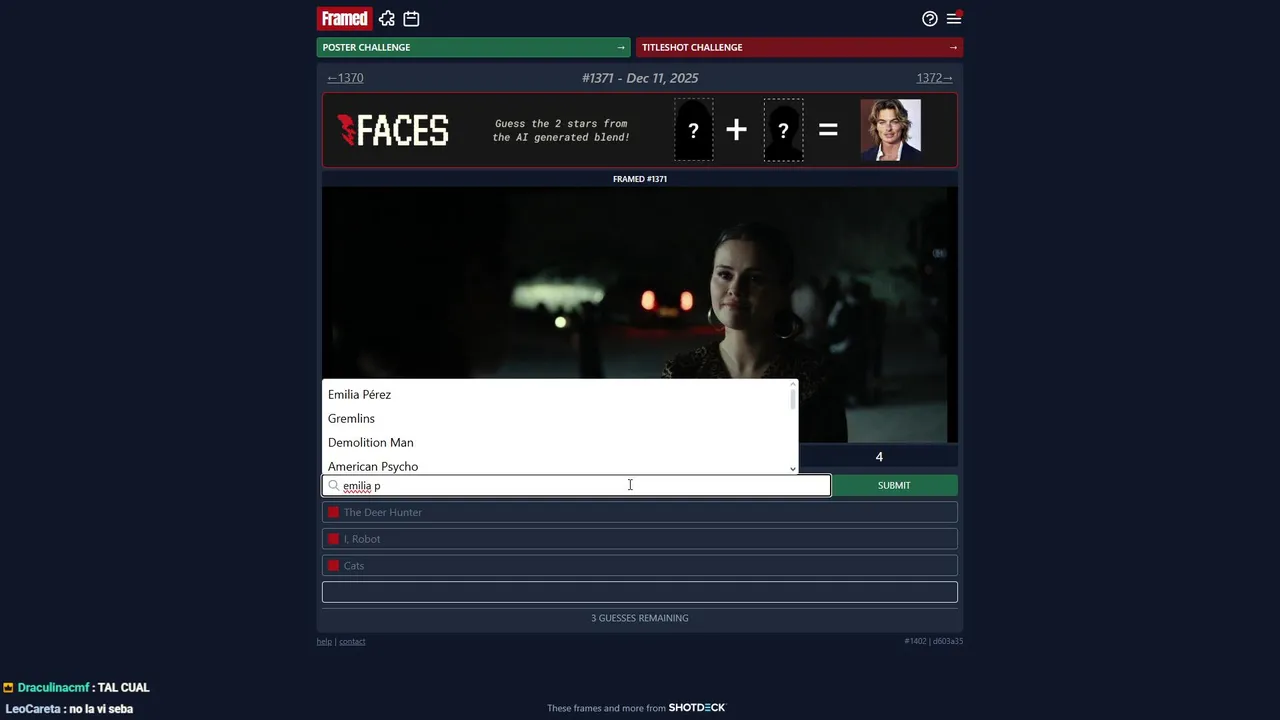Click the search magnifier icon
The height and width of the screenshot is (720, 1280).
pyautogui.click(x=334, y=485)
